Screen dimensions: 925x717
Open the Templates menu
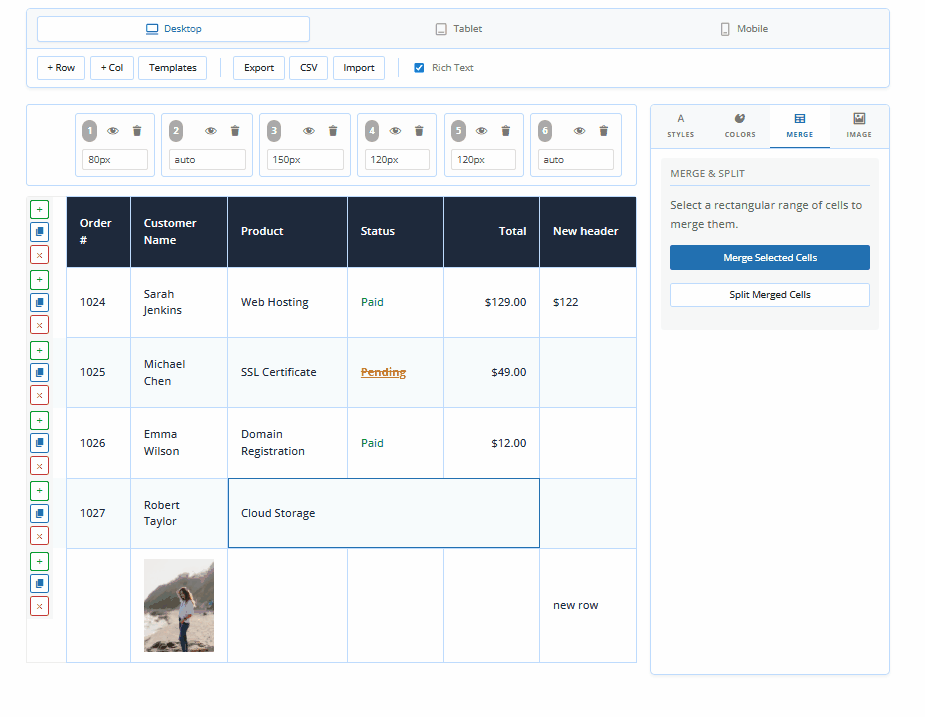173,68
